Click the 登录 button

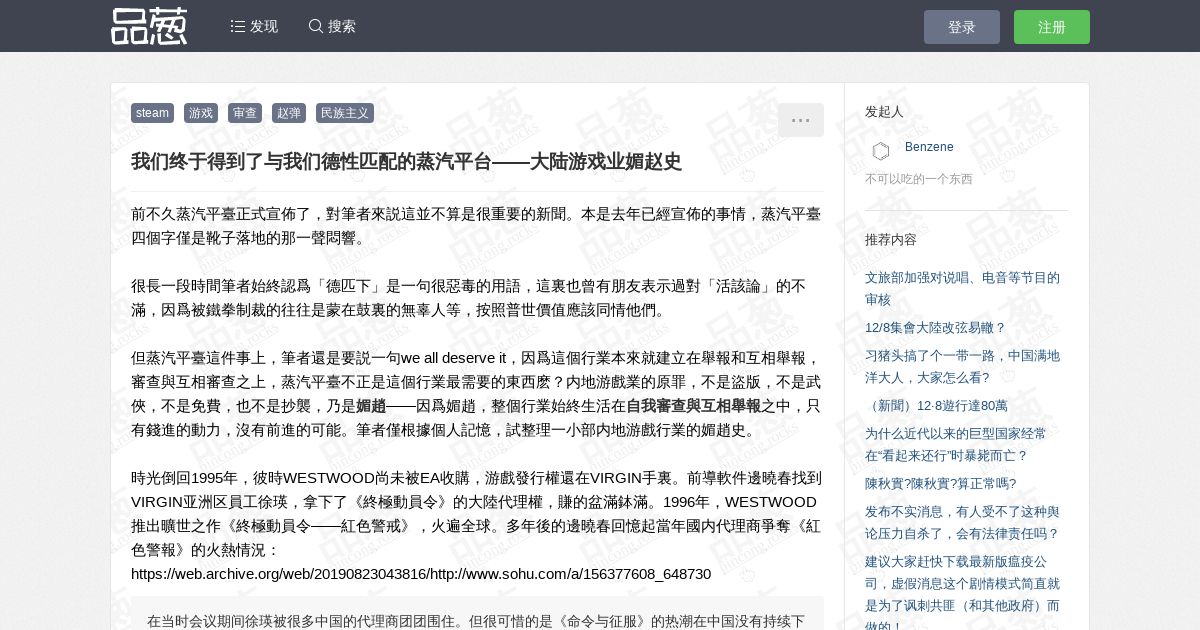[x=962, y=27]
